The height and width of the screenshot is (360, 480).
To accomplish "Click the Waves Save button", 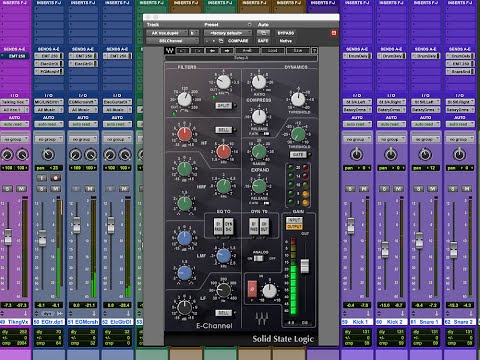I will tap(298, 51).
